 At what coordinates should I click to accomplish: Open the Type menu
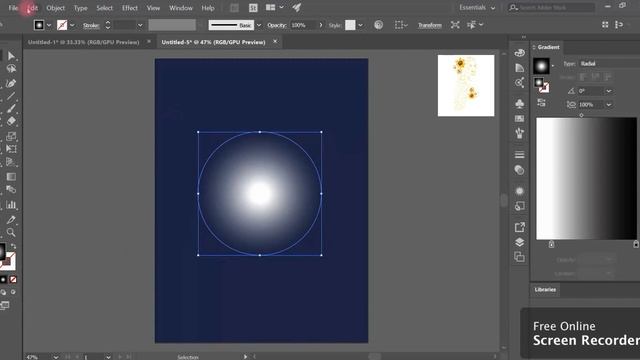pos(80,8)
